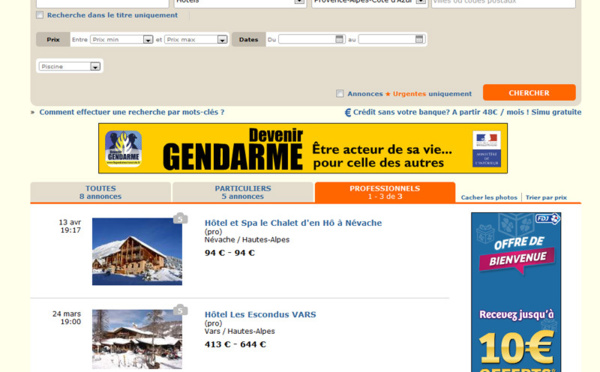Open the end date calendar icon

coord(419,39)
